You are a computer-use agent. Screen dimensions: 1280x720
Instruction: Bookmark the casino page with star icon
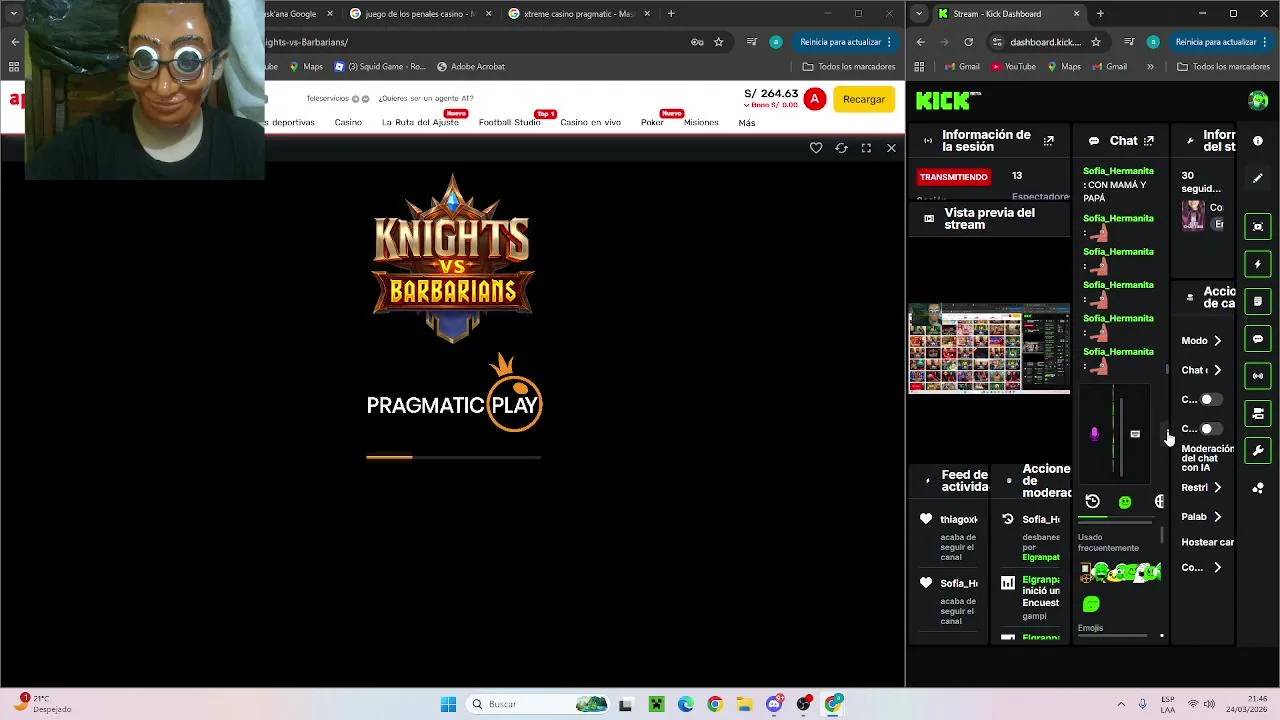tap(718, 42)
